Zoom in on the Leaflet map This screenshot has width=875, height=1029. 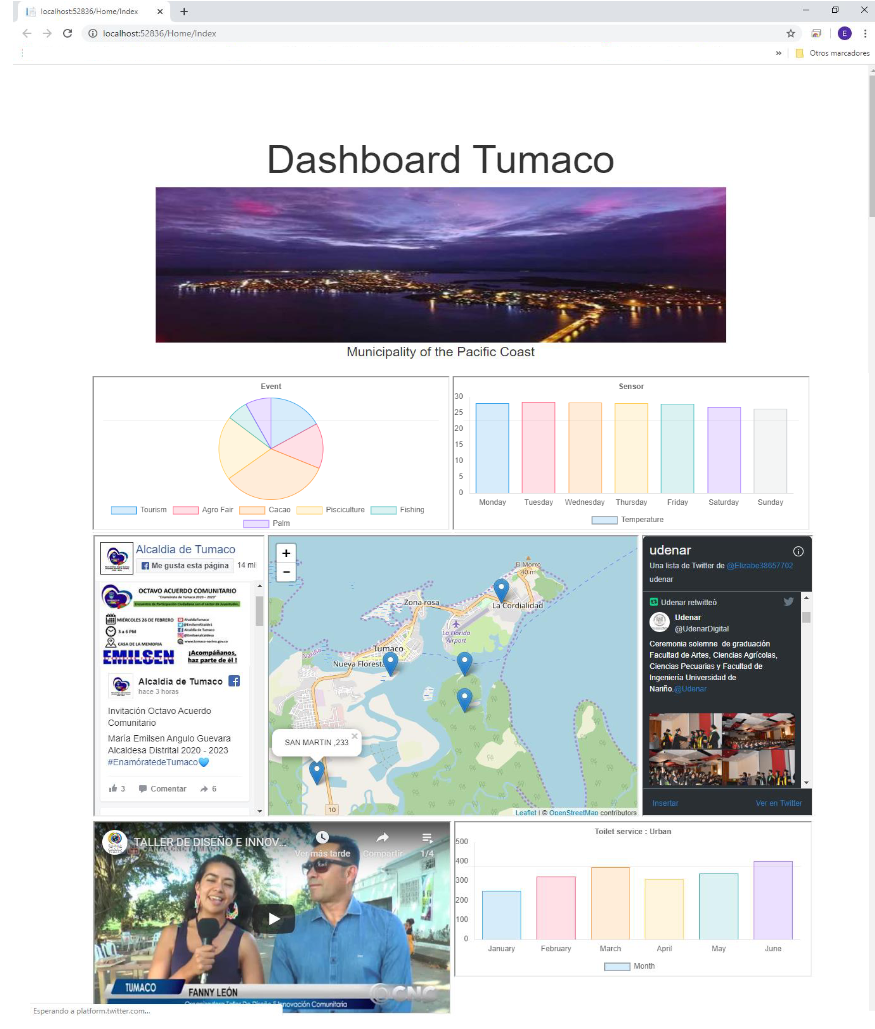(286, 553)
